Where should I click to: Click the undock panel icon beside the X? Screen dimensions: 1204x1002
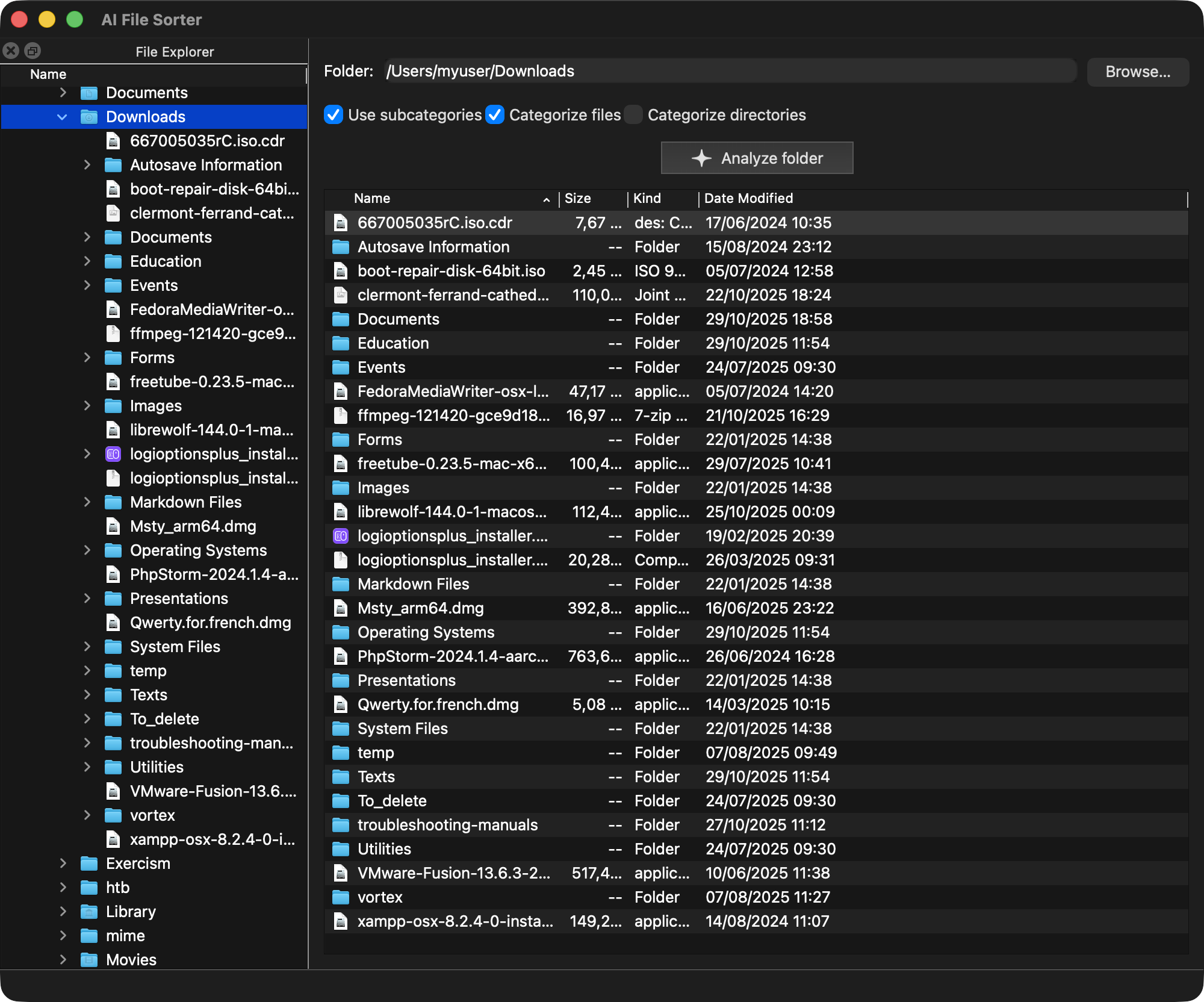tap(31, 51)
